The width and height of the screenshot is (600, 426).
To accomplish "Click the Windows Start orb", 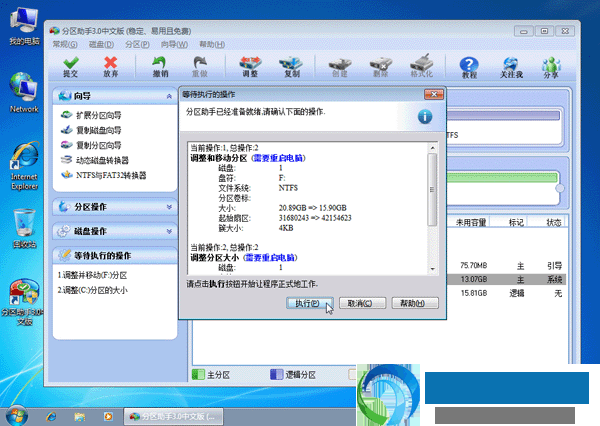I will click(x=16, y=416).
